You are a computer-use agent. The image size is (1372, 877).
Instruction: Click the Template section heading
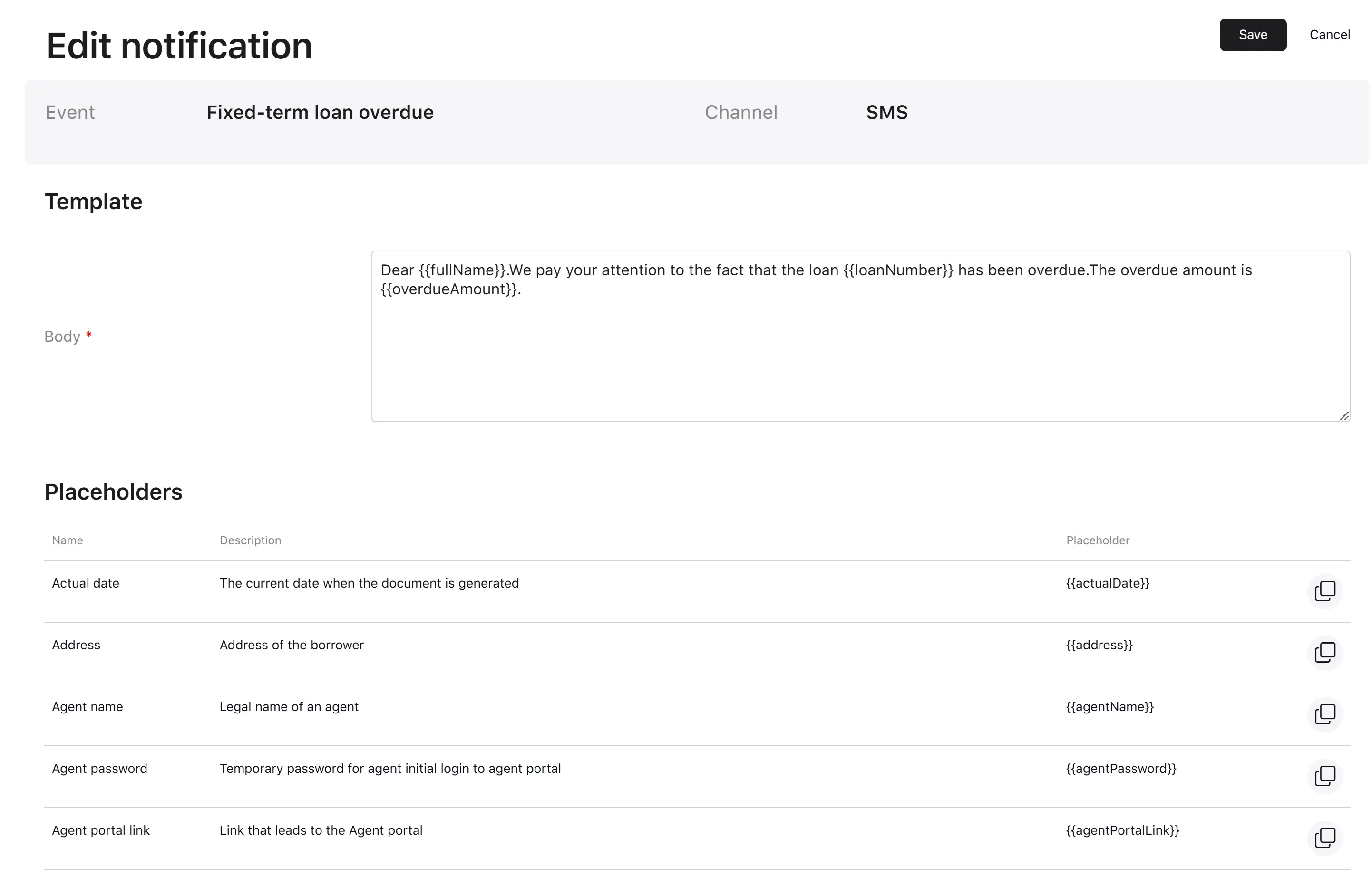[93, 202]
